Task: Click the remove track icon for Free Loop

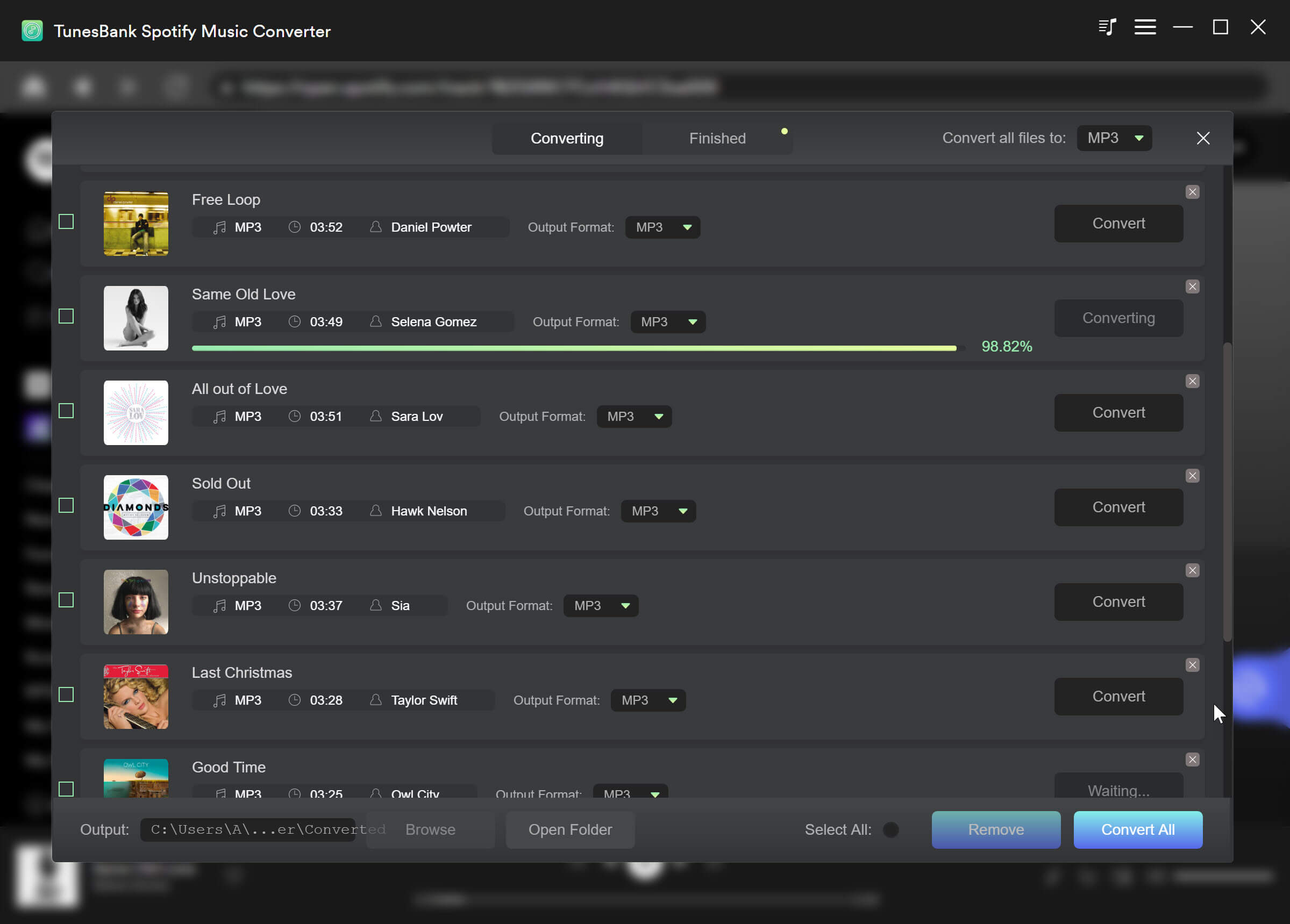Action: click(x=1192, y=192)
